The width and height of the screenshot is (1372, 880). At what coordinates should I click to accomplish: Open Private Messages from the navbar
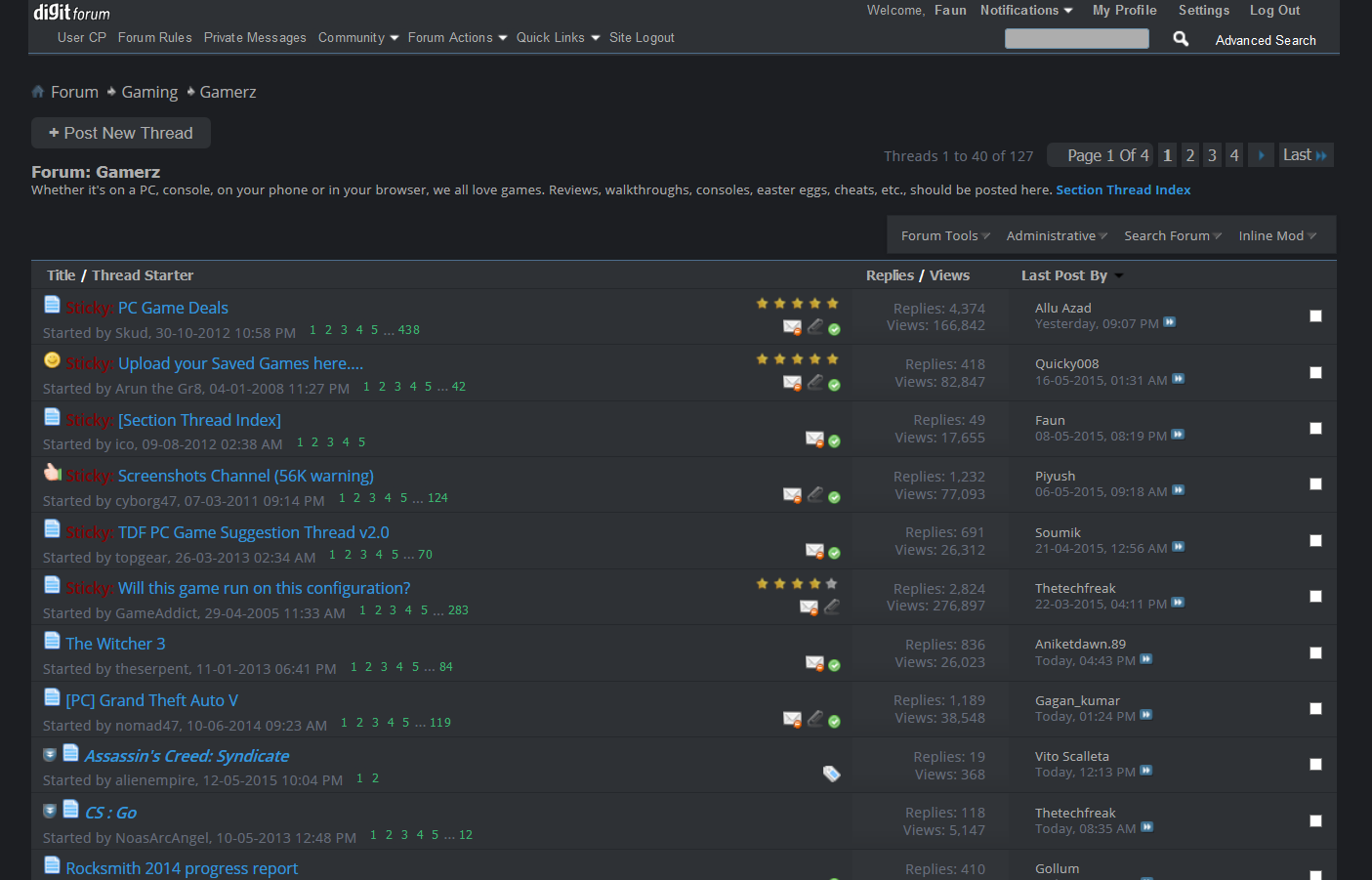pos(255,38)
